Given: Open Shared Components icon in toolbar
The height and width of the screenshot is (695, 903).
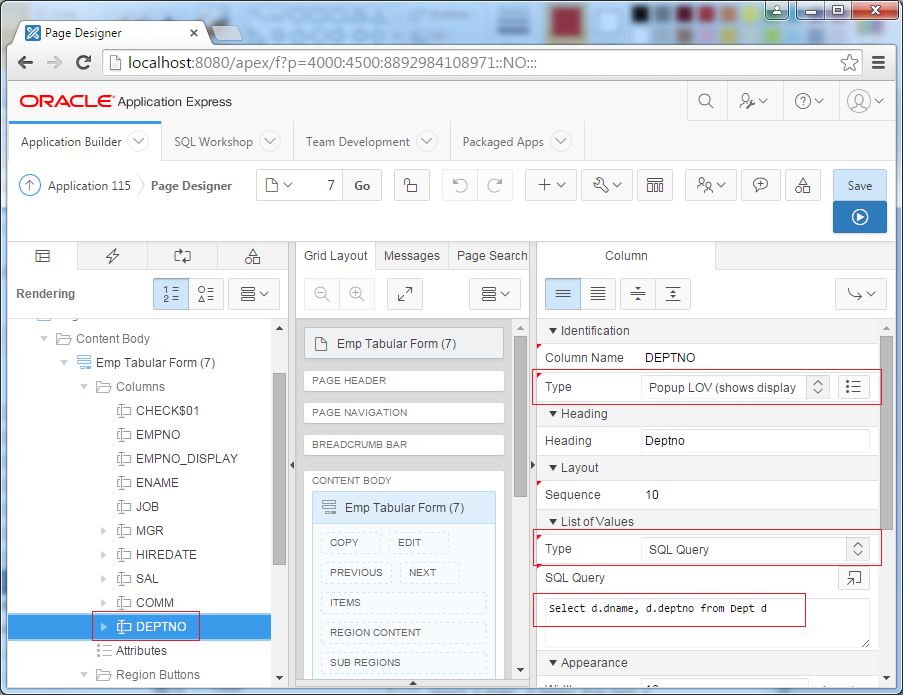Looking at the screenshot, I should pyautogui.click(x=802, y=185).
